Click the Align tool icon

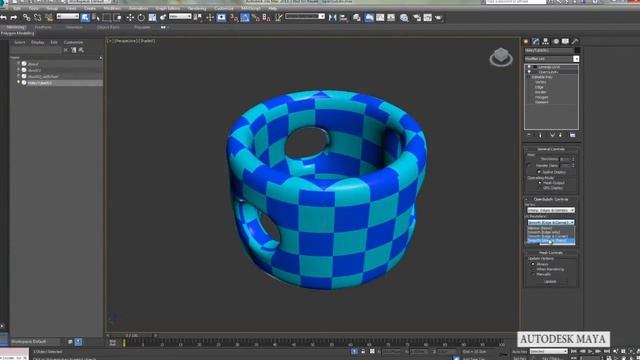point(344,18)
